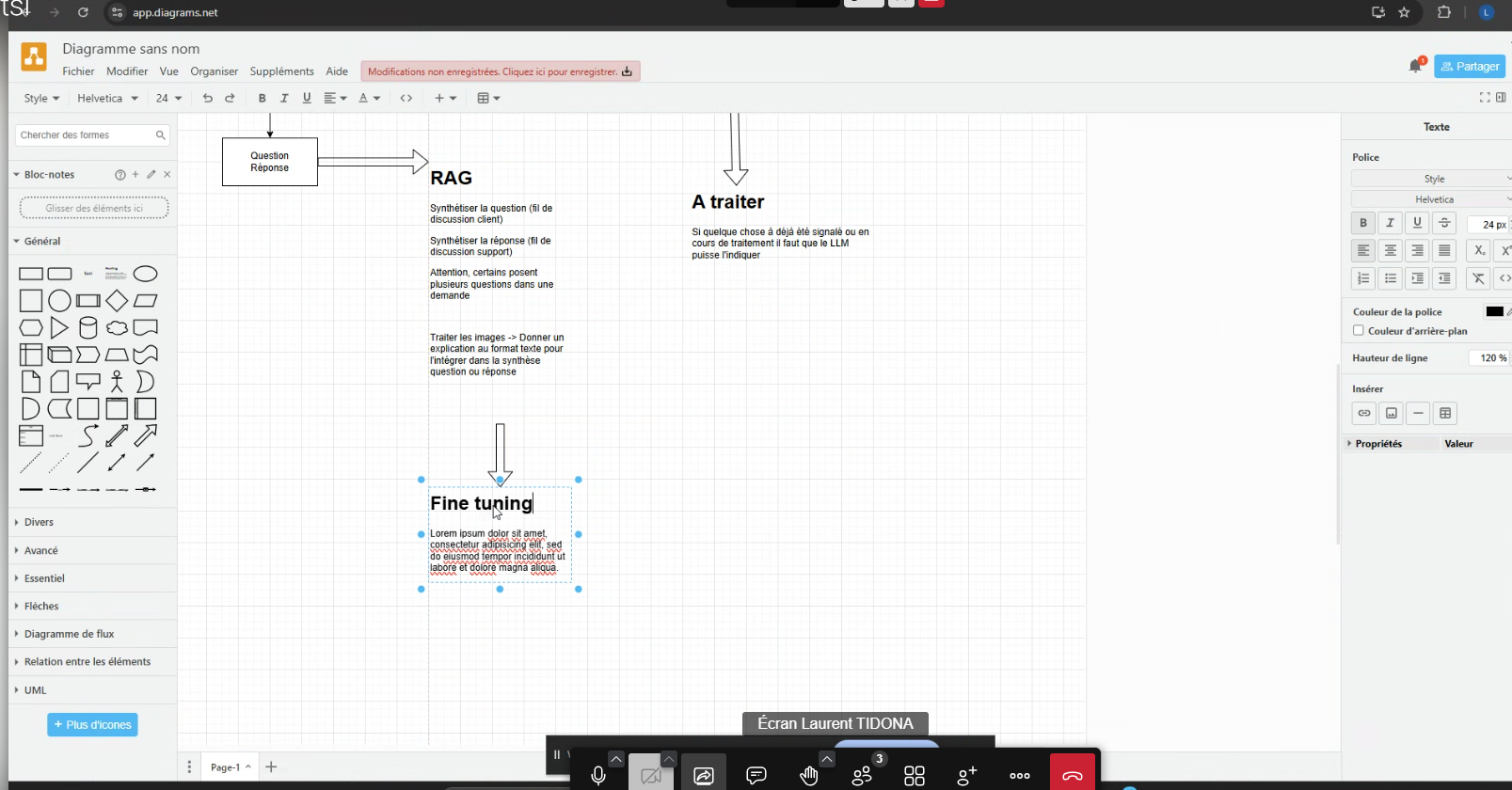Image resolution: width=1512 pixels, height=790 pixels.
Task: Click the undo arrow in toolbar
Action: pyautogui.click(x=208, y=98)
